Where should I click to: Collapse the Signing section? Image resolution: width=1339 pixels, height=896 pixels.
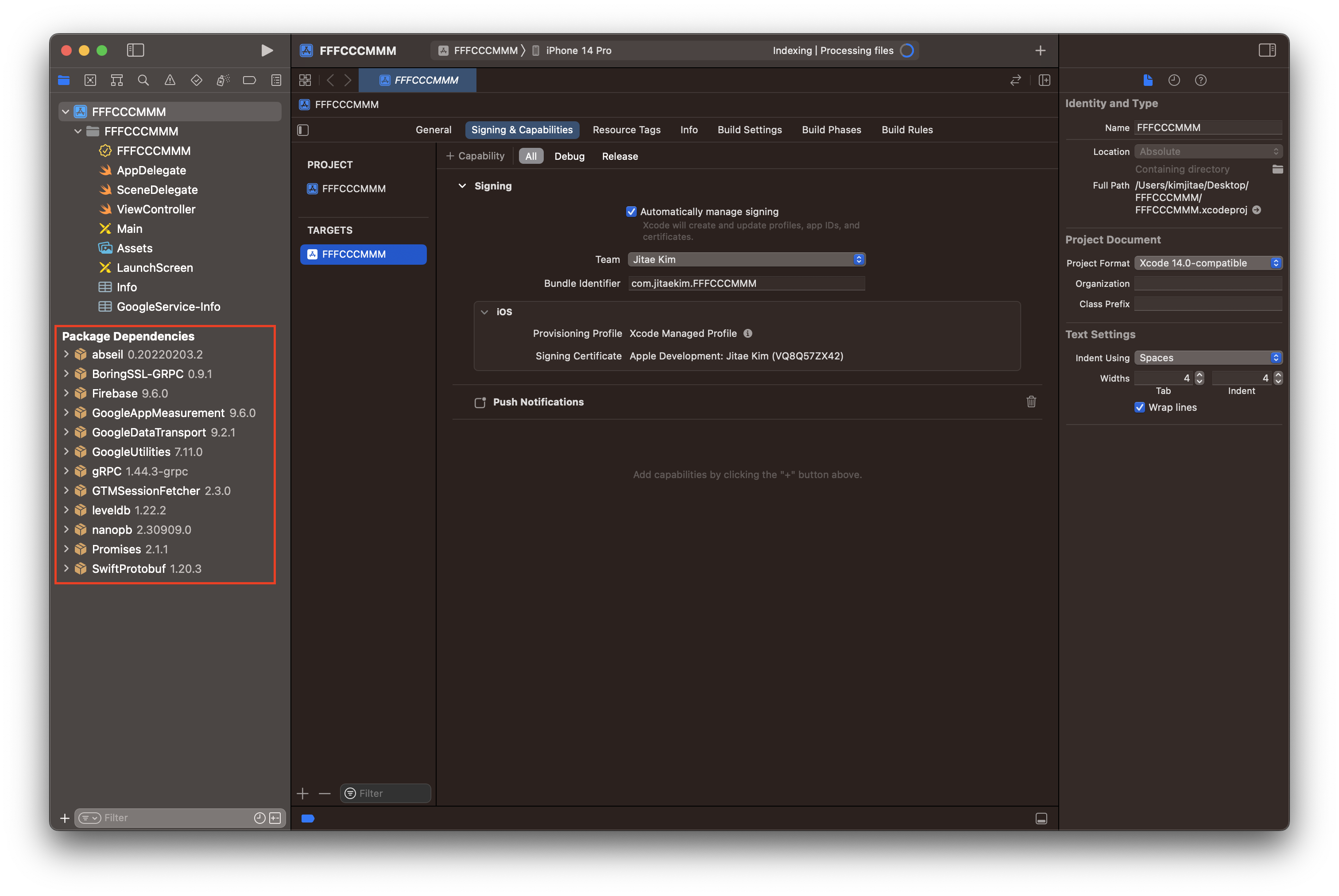tap(462, 186)
